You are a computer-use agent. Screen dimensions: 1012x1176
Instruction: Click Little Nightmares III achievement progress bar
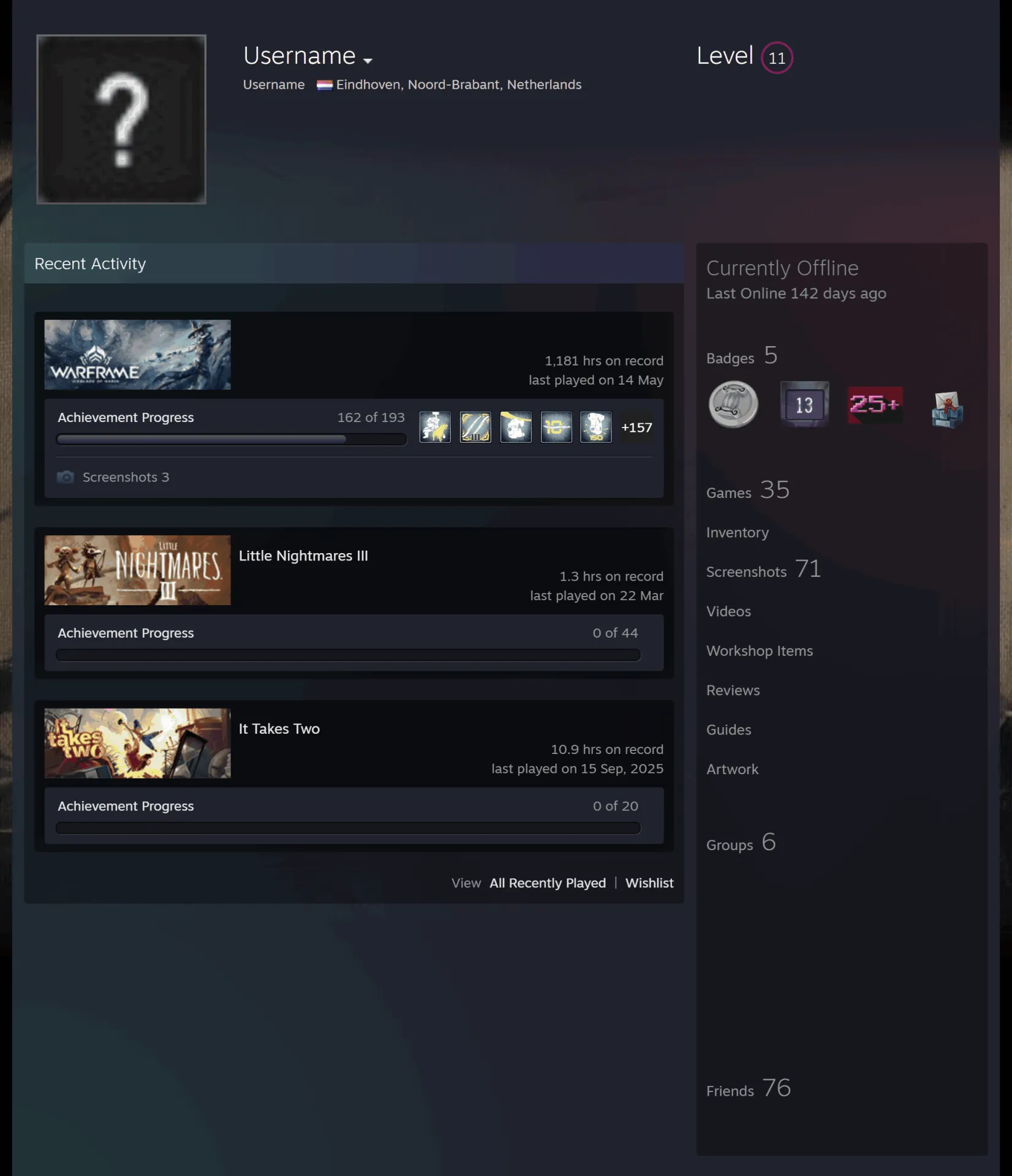click(x=348, y=655)
